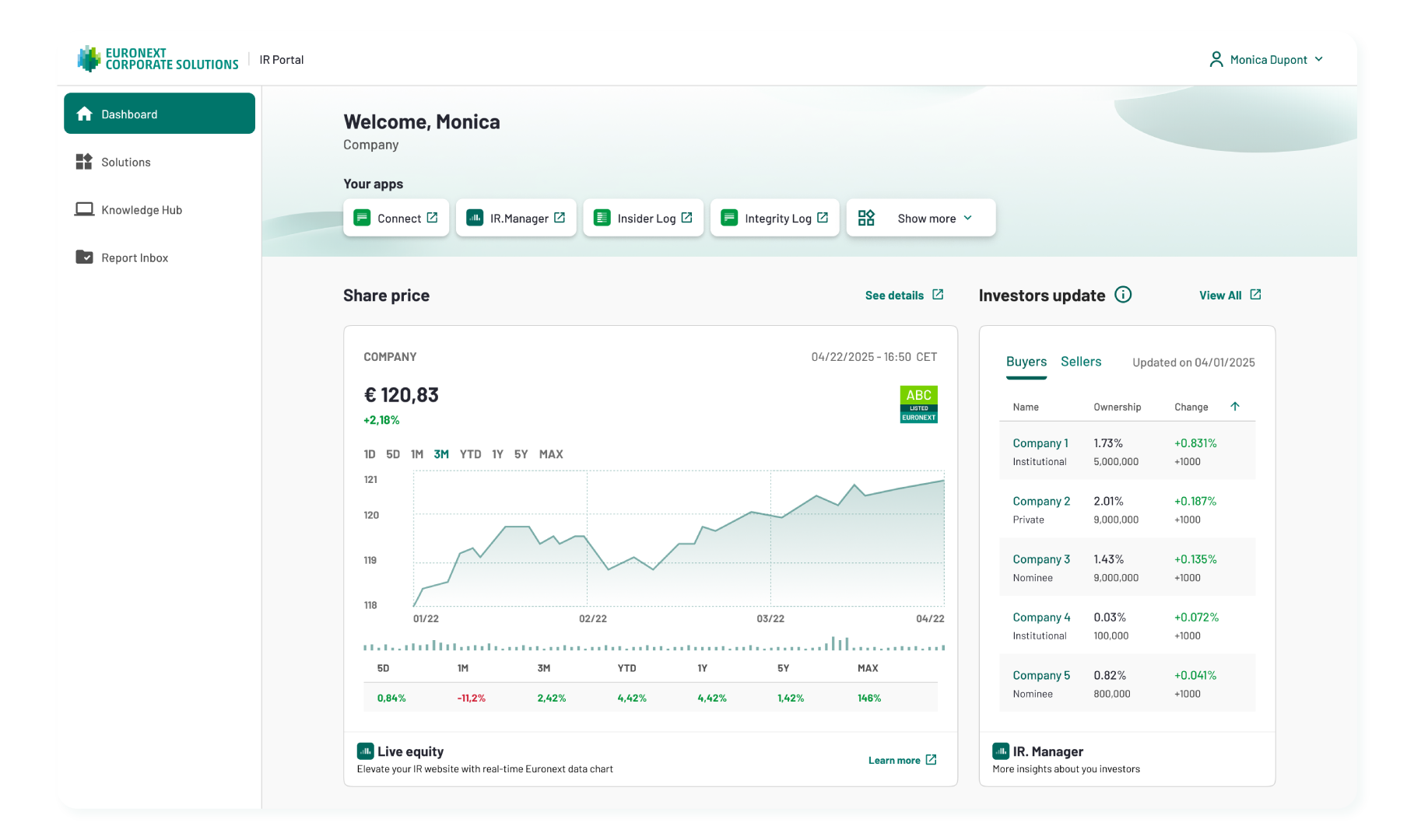Click the ABC Listed Euronext badge
The width and height of the screenshot is (1414, 840).
point(919,404)
